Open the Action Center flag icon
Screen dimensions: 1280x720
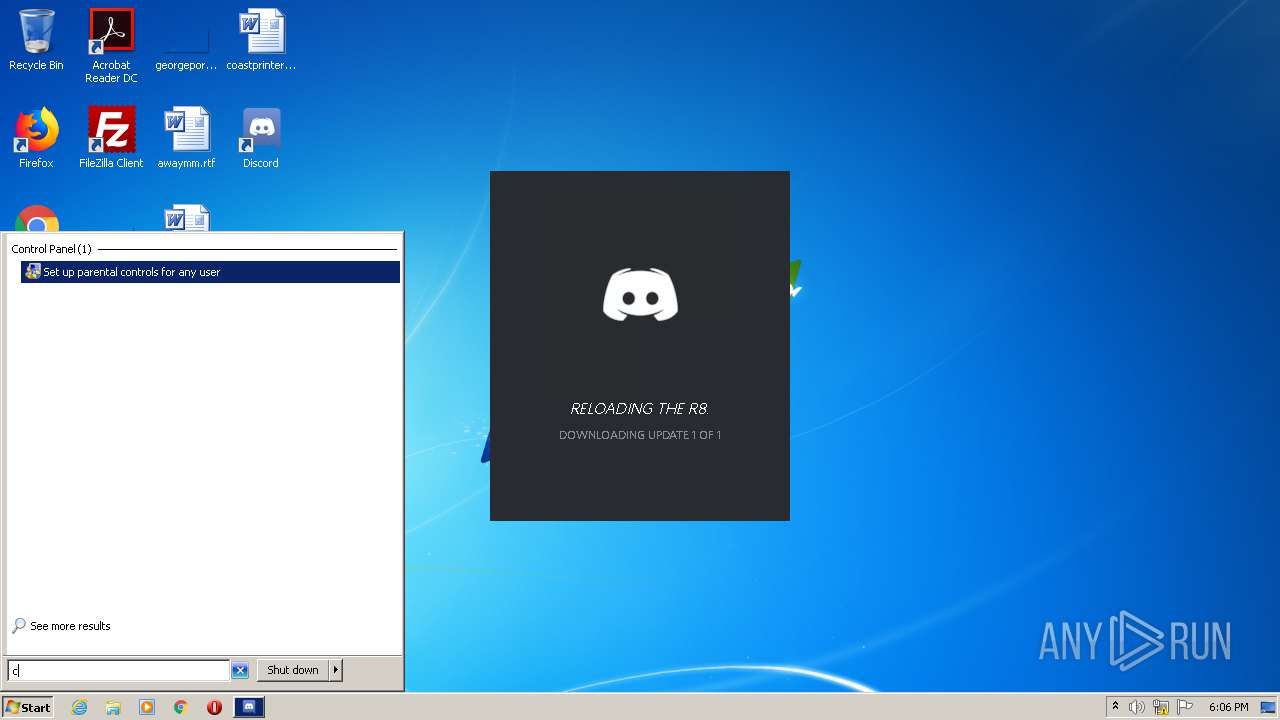[1185, 707]
